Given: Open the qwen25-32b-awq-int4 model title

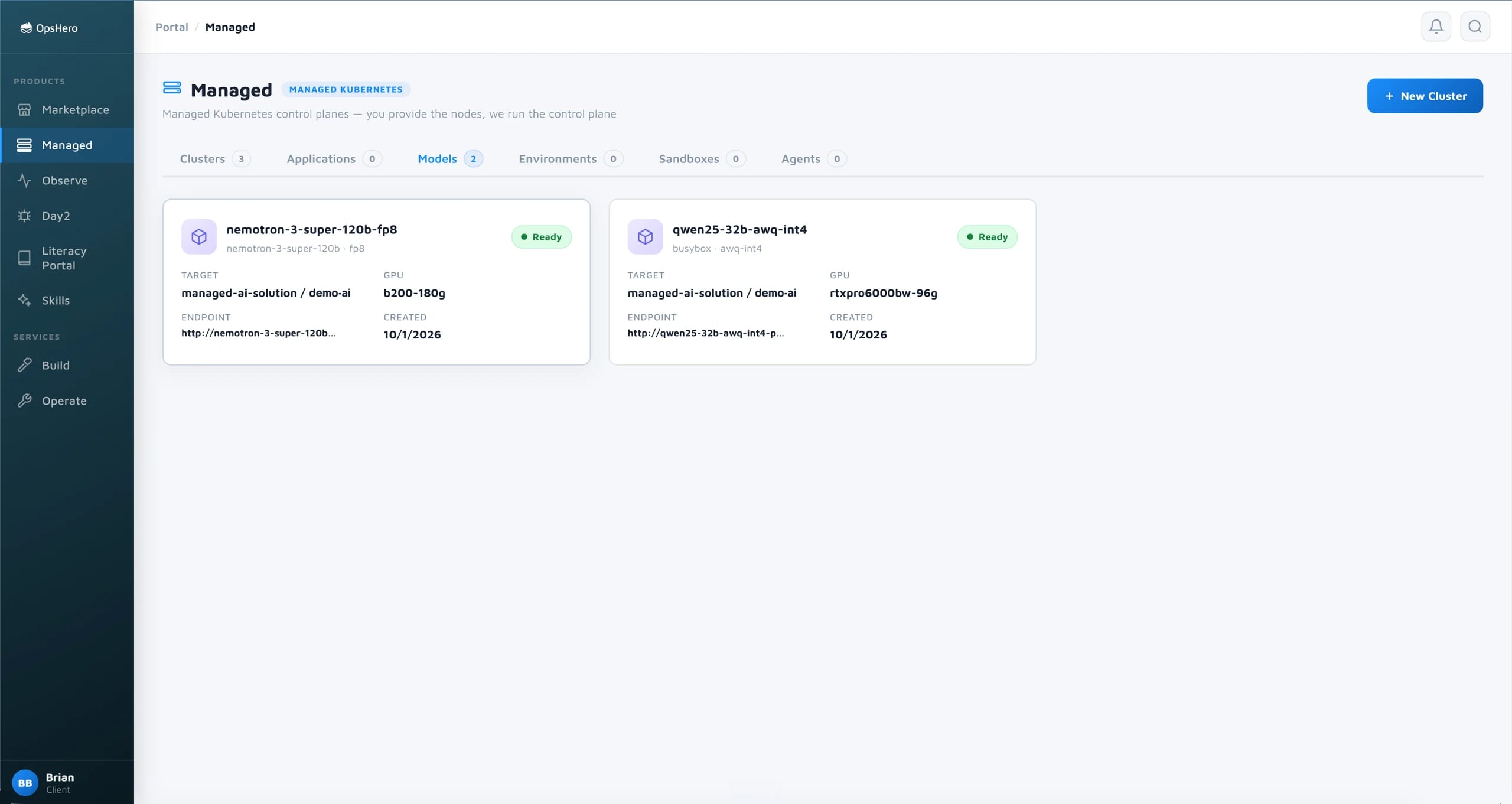Looking at the screenshot, I should click(x=739, y=229).
